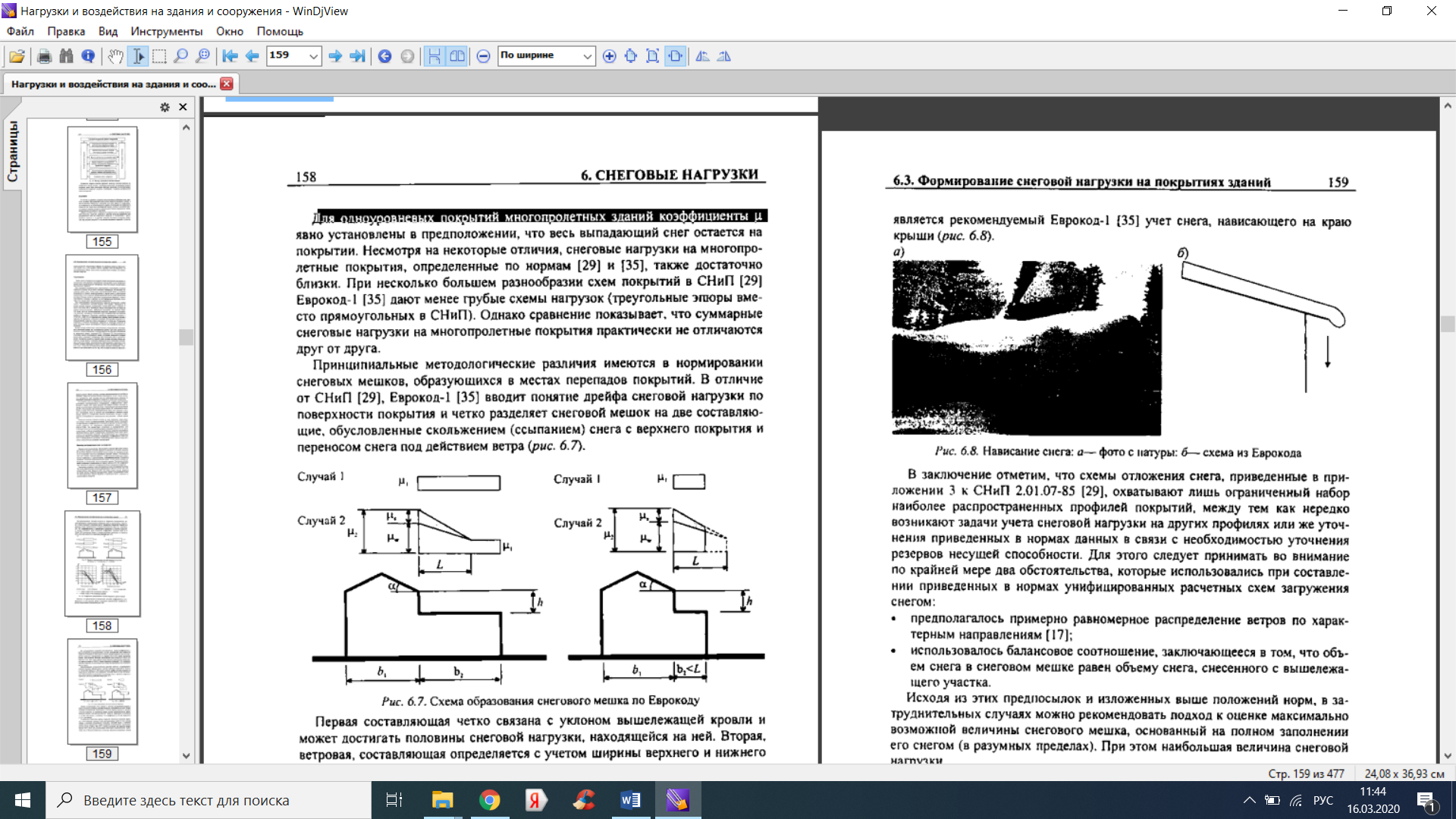Image resolution: width=1456 pixels, height=819 pixels.
Task: Go to the previous page
Action: point(252,56)
